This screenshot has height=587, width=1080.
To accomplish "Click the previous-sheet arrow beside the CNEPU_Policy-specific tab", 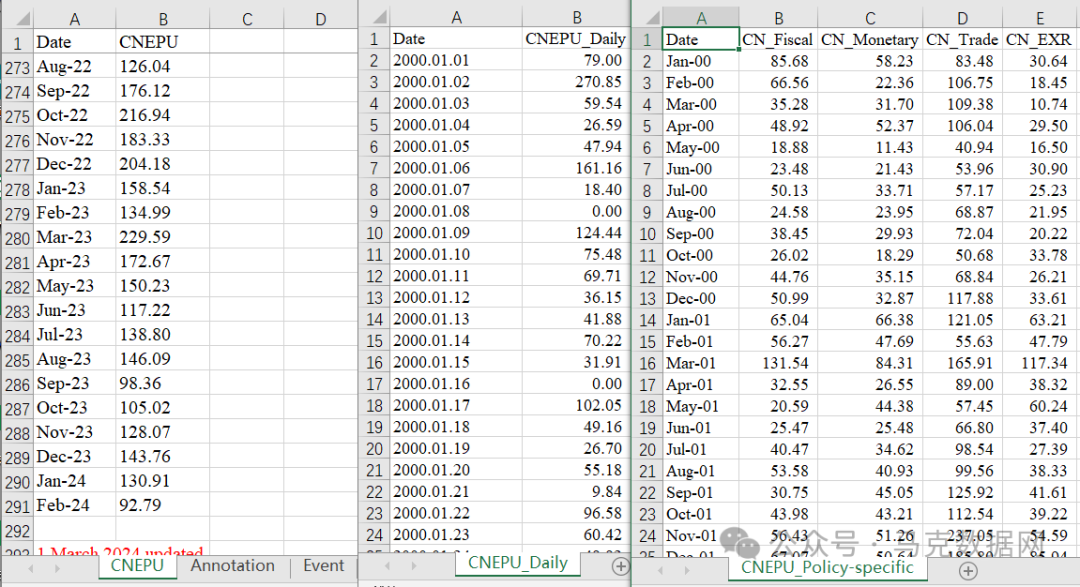I will point(660,570).
